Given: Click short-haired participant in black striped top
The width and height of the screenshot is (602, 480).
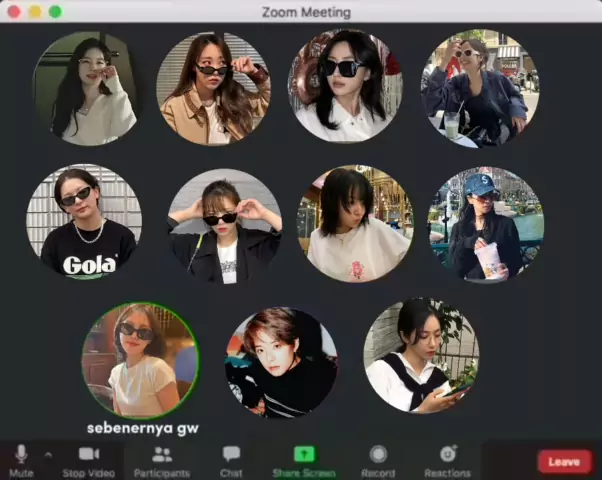Looking at the screenshot, I should click(x=281, y=362).
